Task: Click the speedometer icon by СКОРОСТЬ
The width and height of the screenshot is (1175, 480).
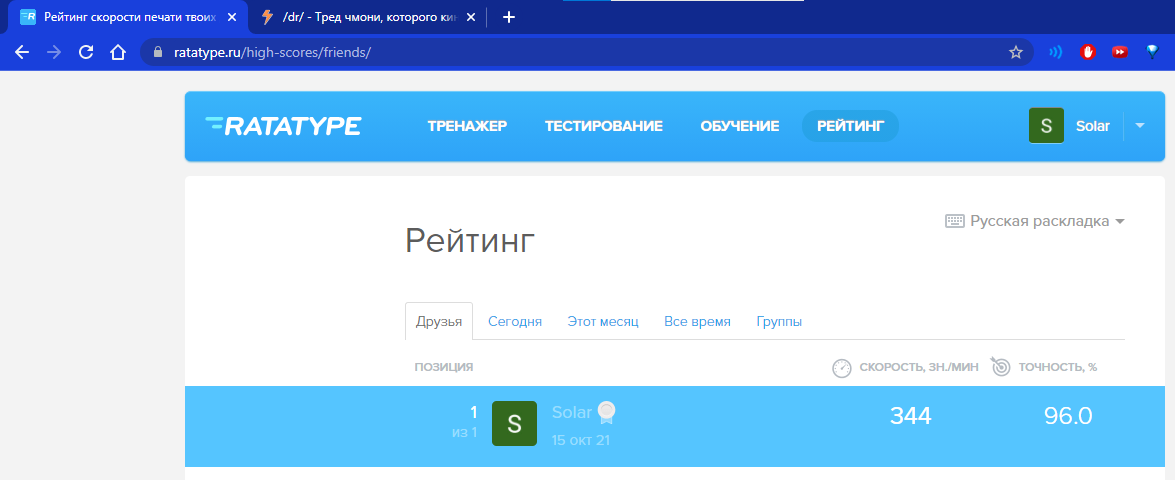Action: [842, 368]
